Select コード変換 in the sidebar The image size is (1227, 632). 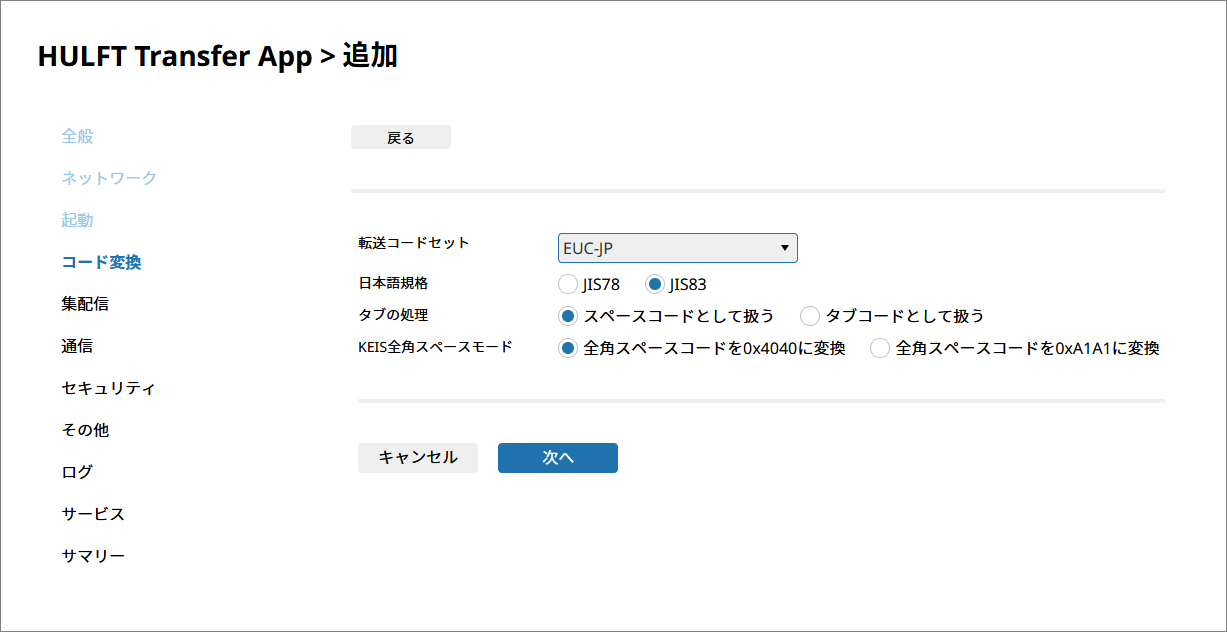point(101,262)
